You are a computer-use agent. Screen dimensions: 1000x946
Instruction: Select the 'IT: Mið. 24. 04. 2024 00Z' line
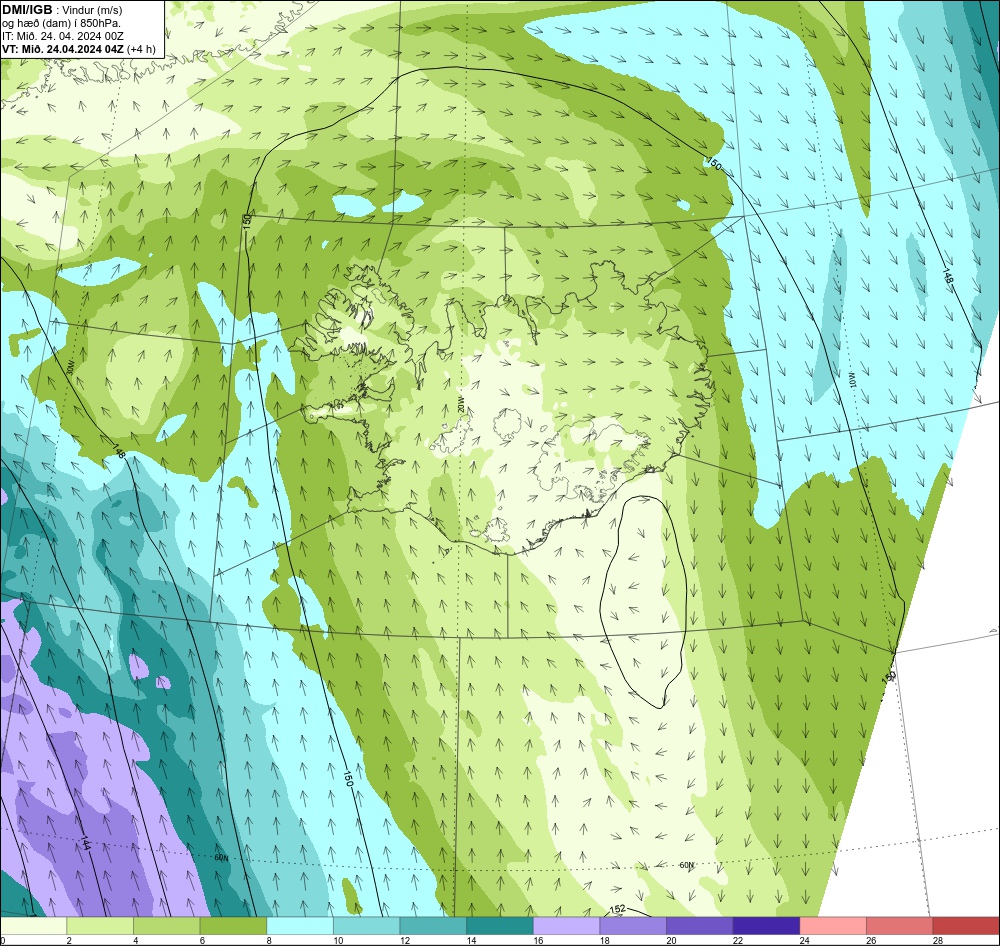click(62, 36)
